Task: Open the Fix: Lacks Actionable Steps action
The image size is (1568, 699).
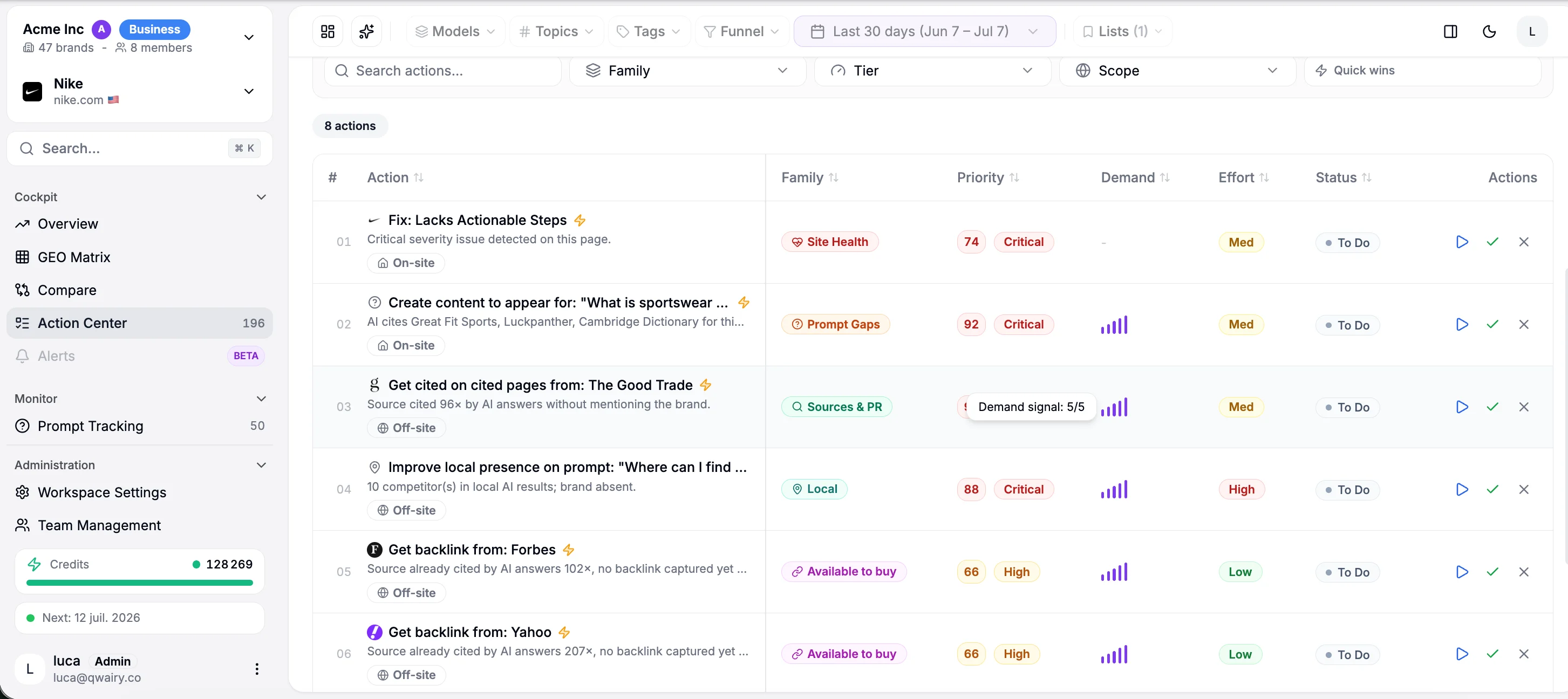Action: pyautogui.click(x=477, y=220)
